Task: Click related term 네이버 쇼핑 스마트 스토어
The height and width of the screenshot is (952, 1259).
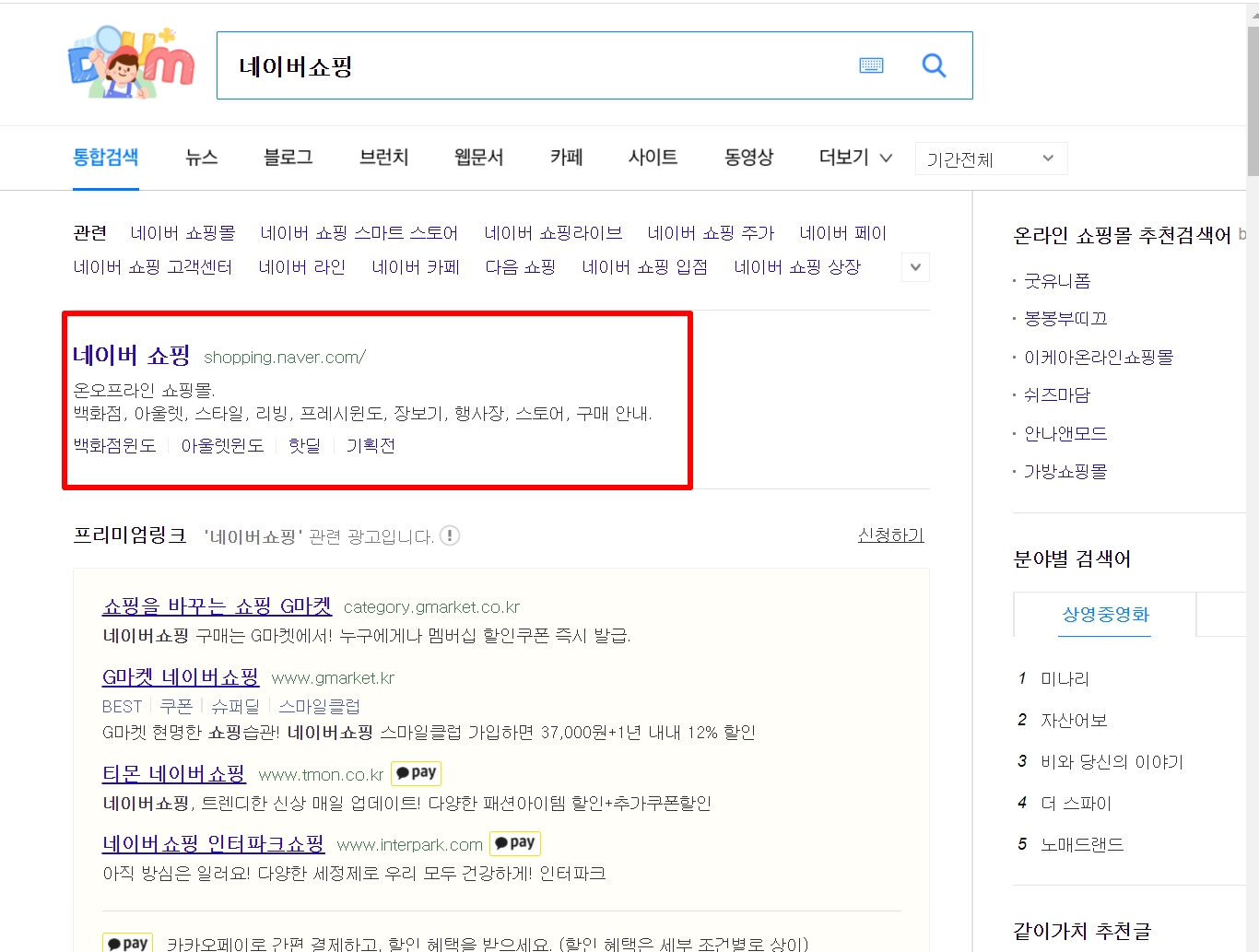Action: coord(359,233)
